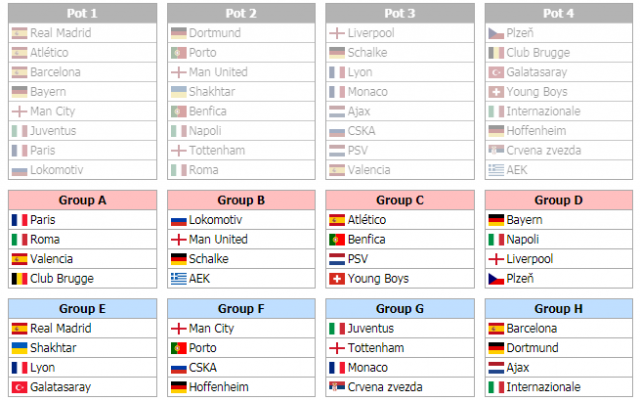This screenshot has width=640, height=401.
Task: Select the Pot 1 header
Action: click(82, 13)
